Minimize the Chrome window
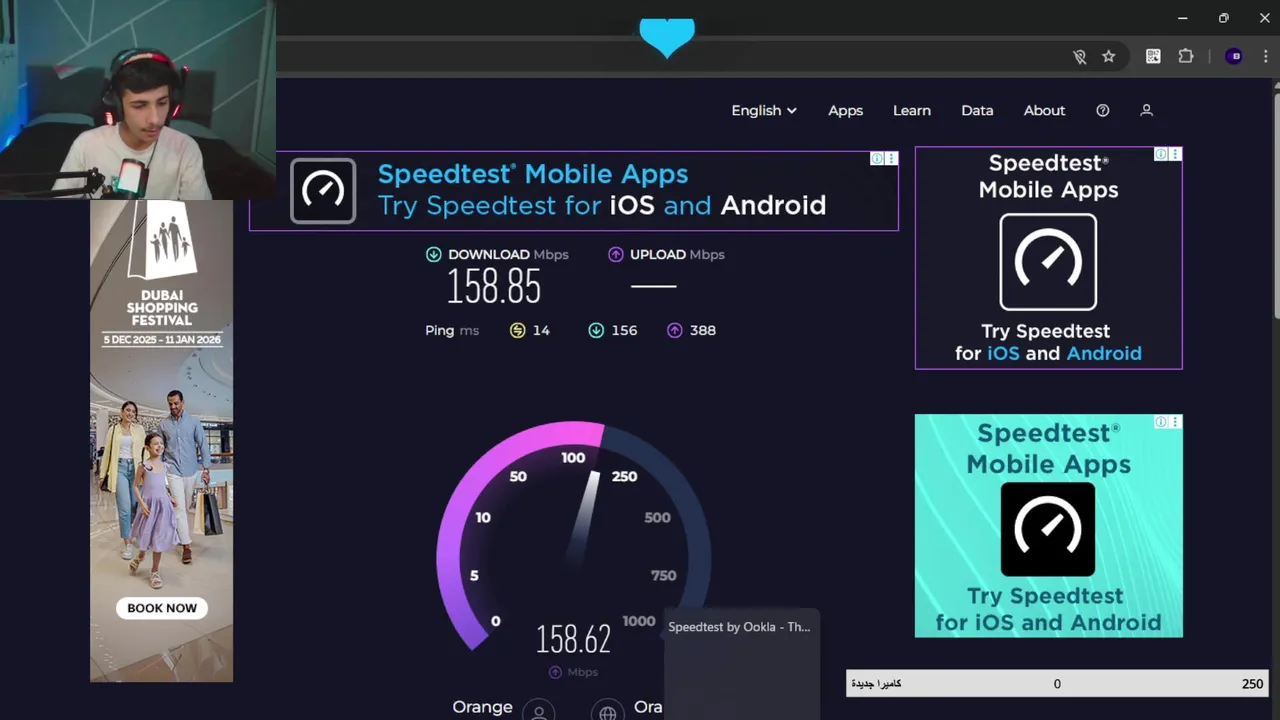This screenshot has height=720, width=1280. tap(1183, 18)
